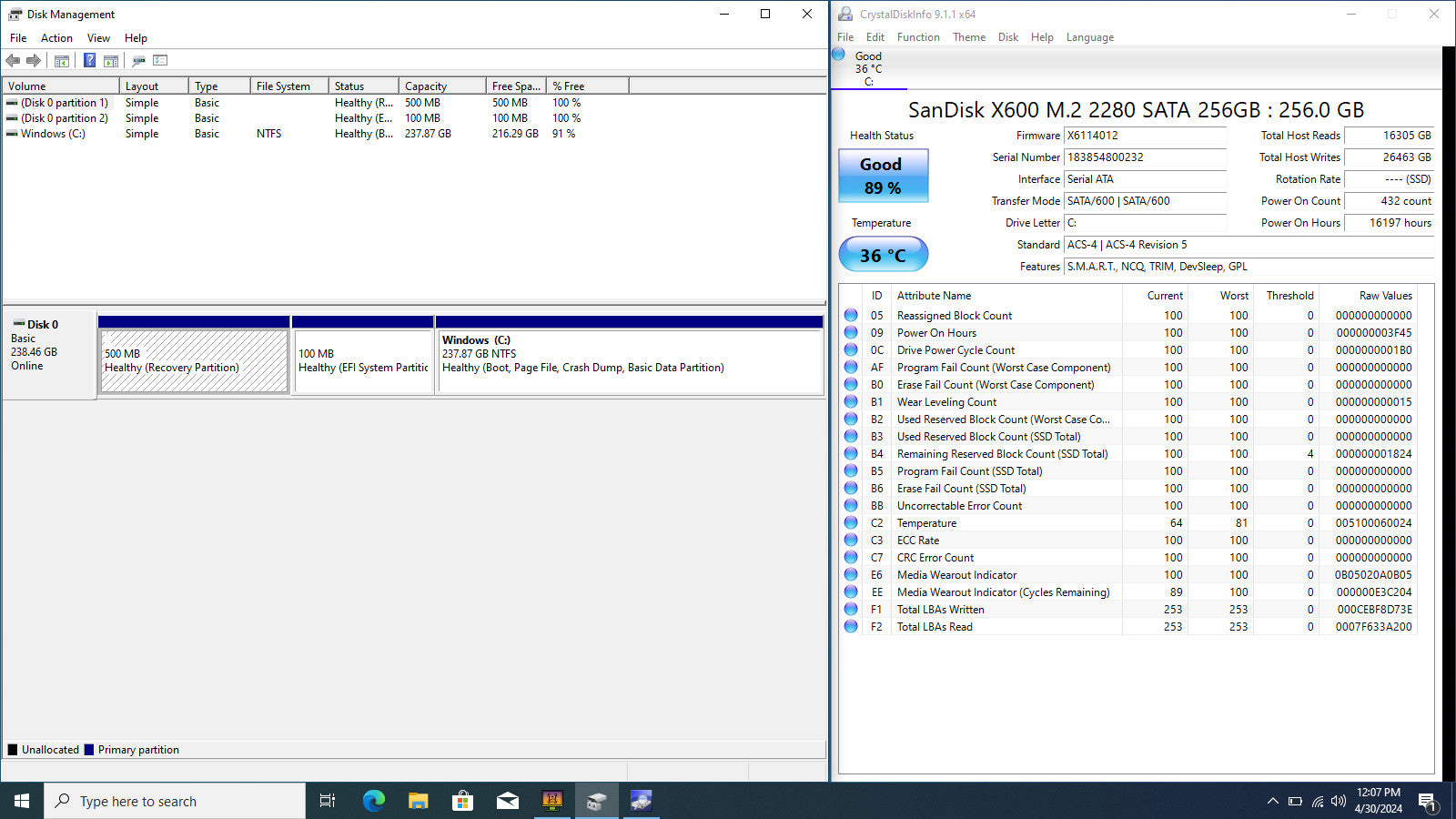Image resolution: width=1456 pixels, height=819 pixels.
Task: Click the Total Host Writes value 26463 GB
Action: click(x=1389, y=157)
